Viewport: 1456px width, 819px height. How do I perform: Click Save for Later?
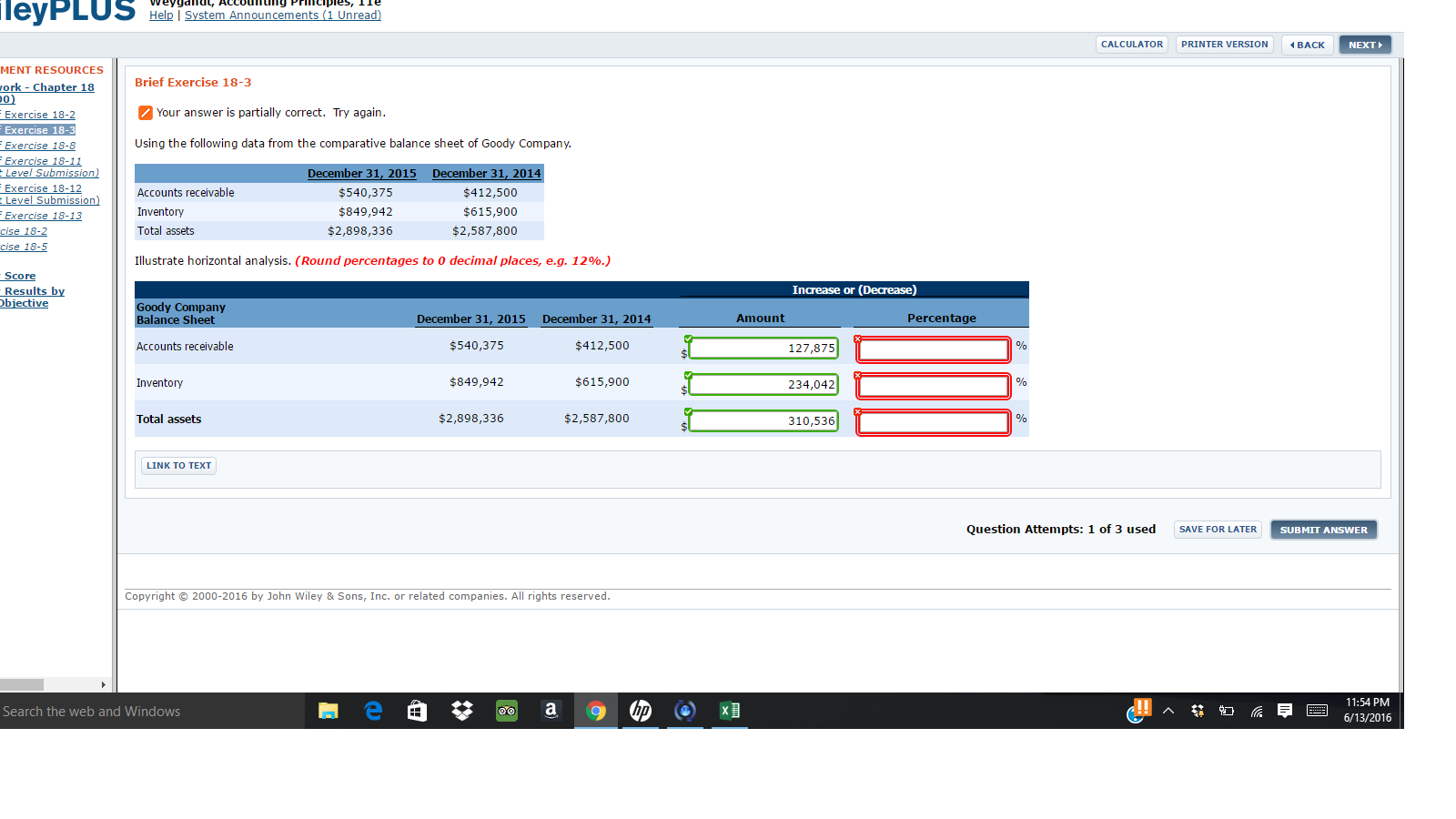(1218, 529)
